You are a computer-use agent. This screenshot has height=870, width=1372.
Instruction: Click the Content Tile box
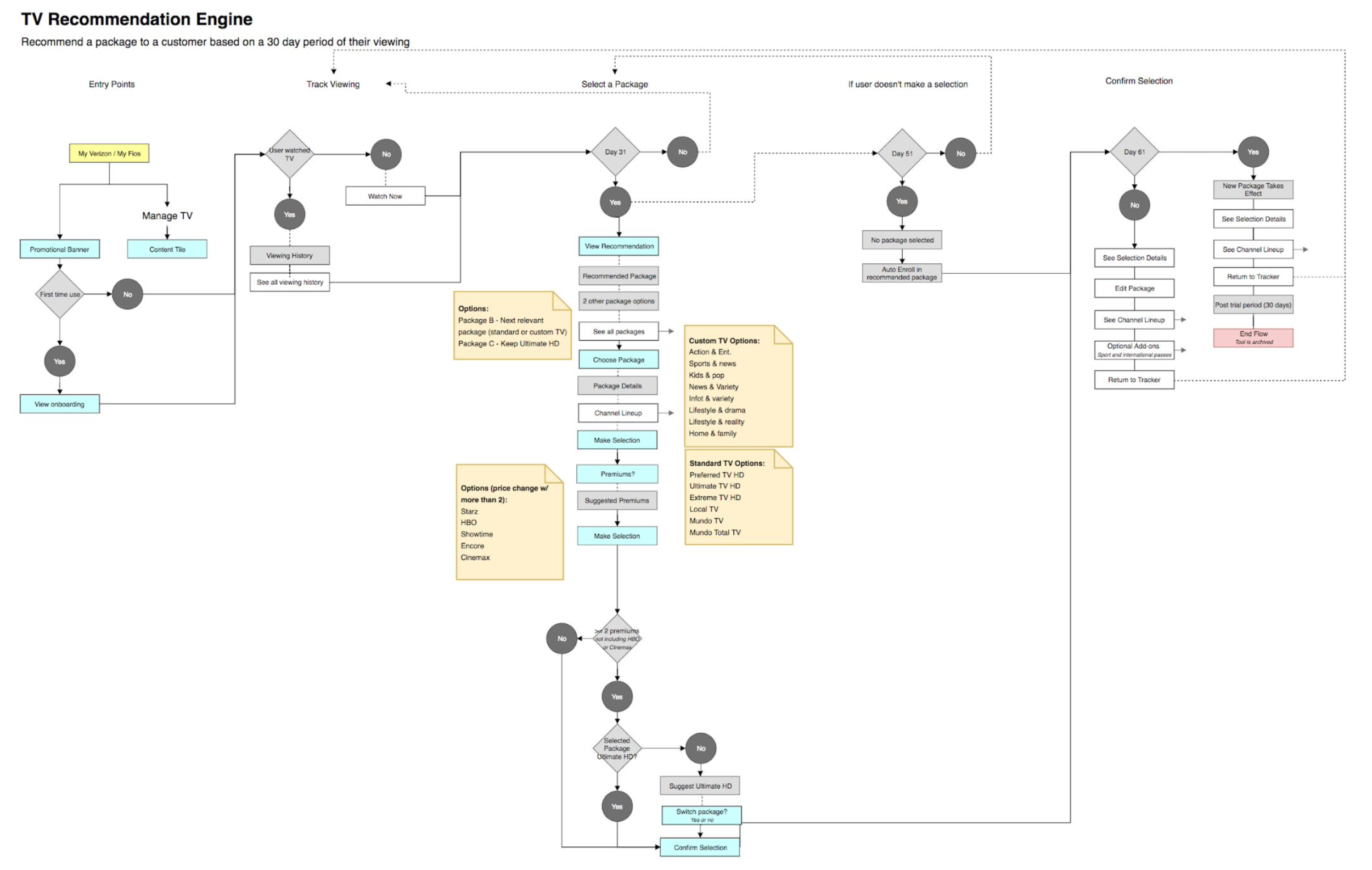[x=167, y=250]
